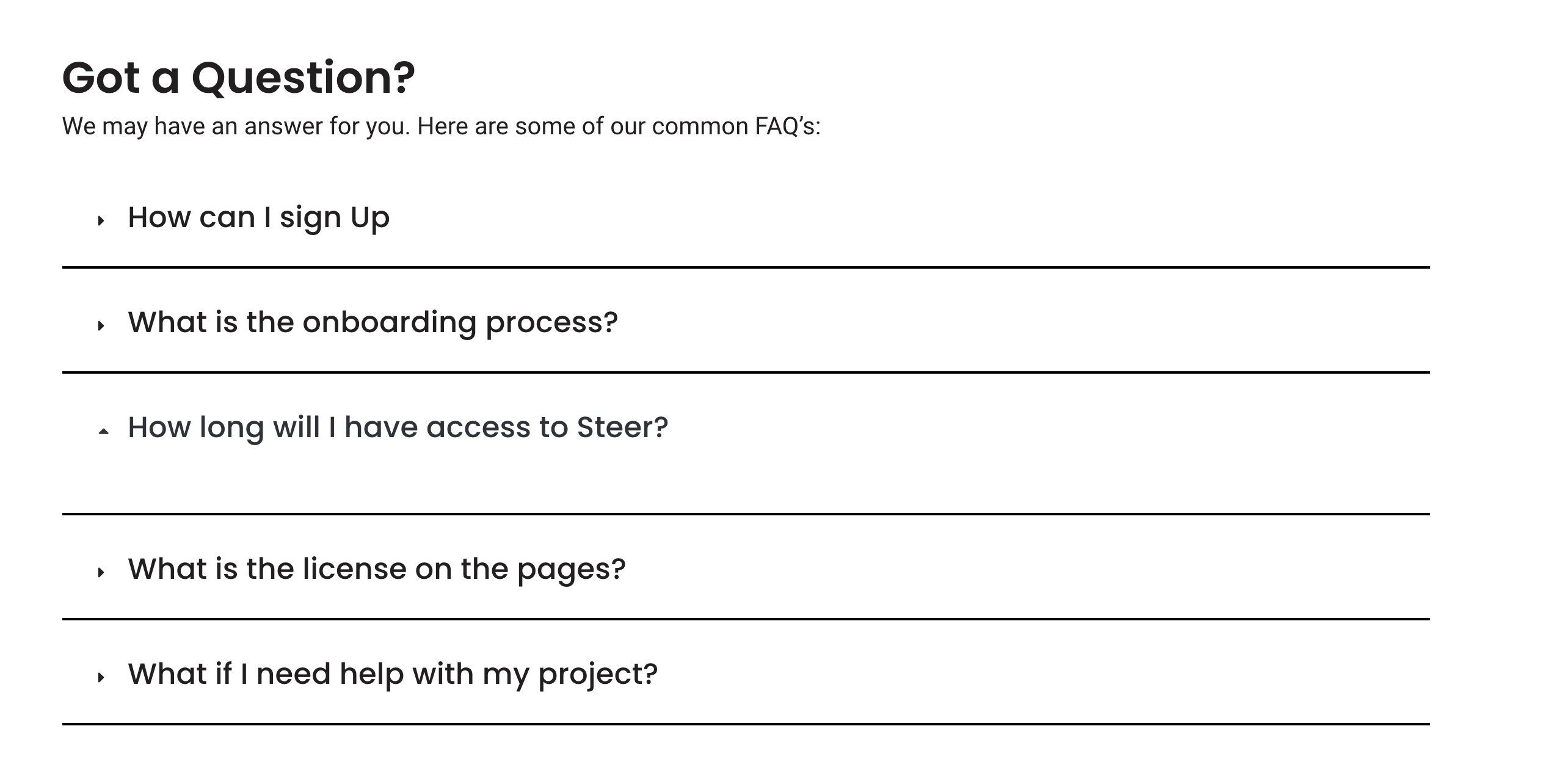The height and width of the screenshot is (784, 1567).
Task: Expand the arrow beside 'What if I need help'
Action: coord(101,677)
